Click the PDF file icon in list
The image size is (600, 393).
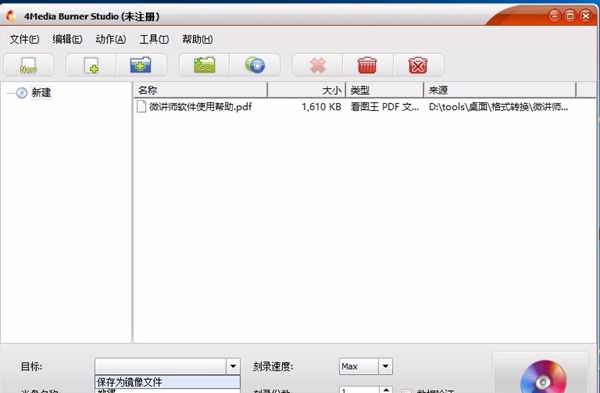pos(141,107)
